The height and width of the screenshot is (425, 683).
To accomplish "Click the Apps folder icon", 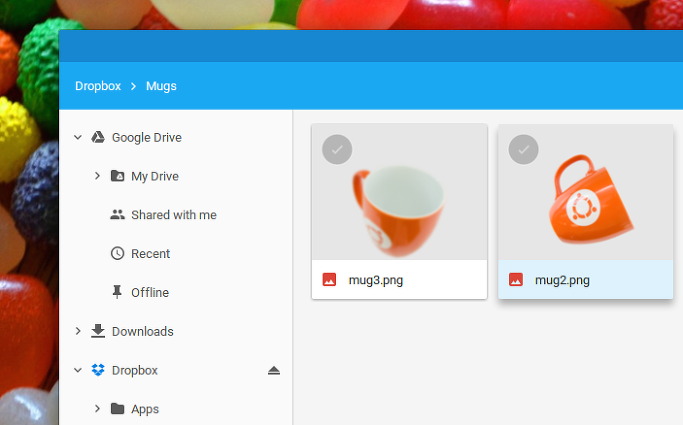I will 117,409.
